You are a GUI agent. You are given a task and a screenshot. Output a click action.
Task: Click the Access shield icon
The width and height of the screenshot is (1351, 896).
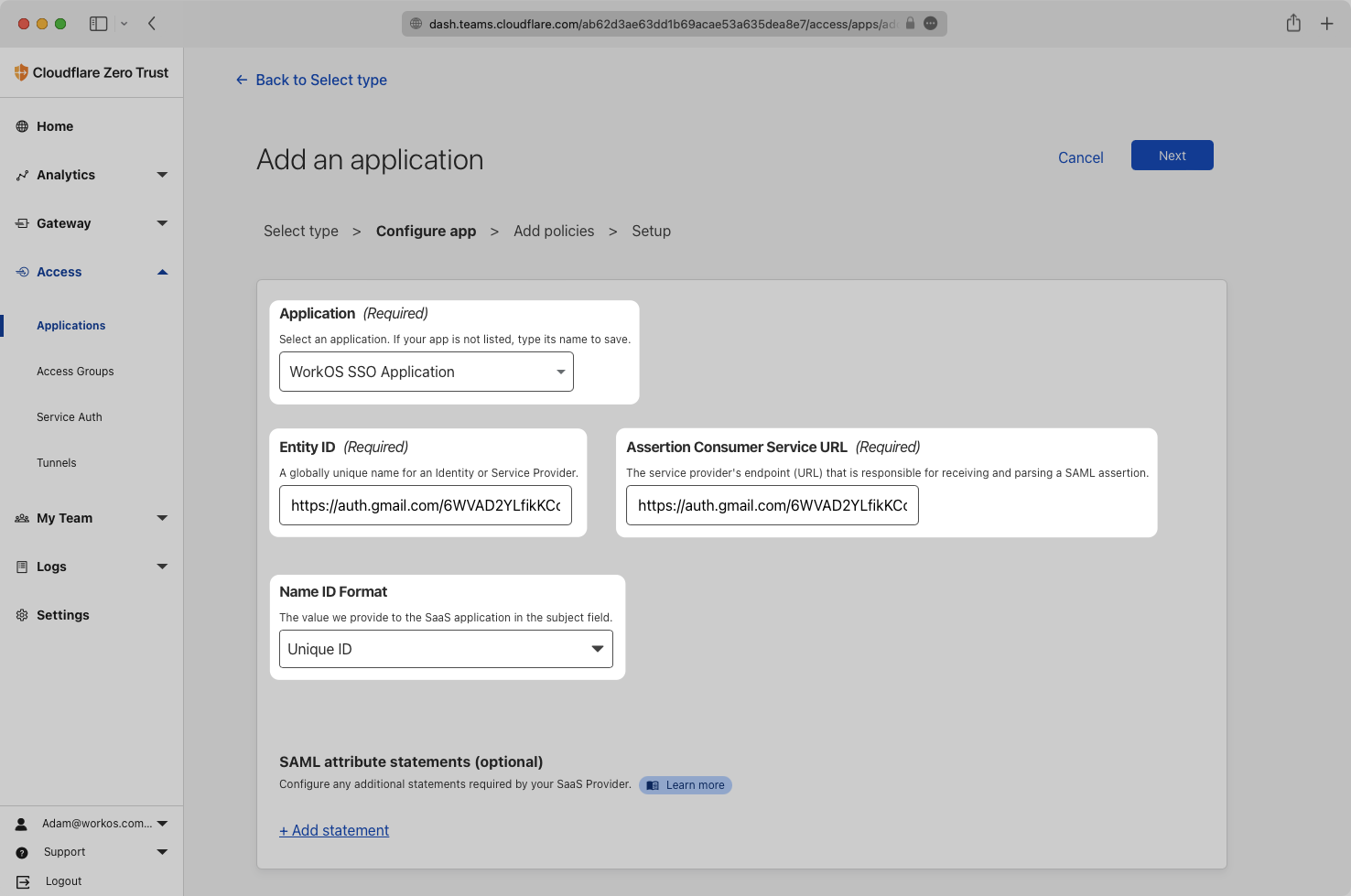coord(21,272)
